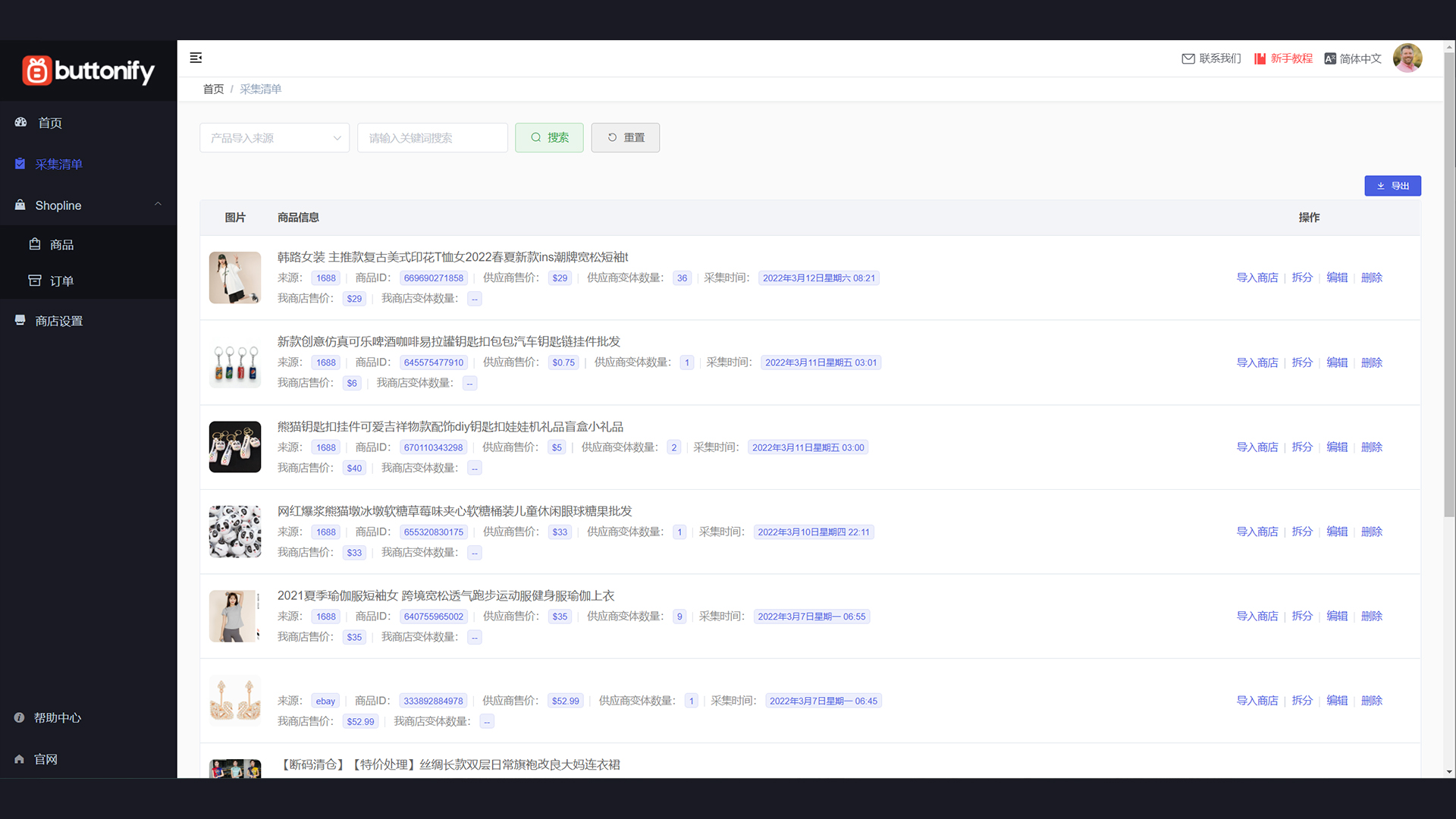This screenshot has width=1456, height=819.
Task: Collapse sidebar with the hamburger menu icon
Action: 196,58
